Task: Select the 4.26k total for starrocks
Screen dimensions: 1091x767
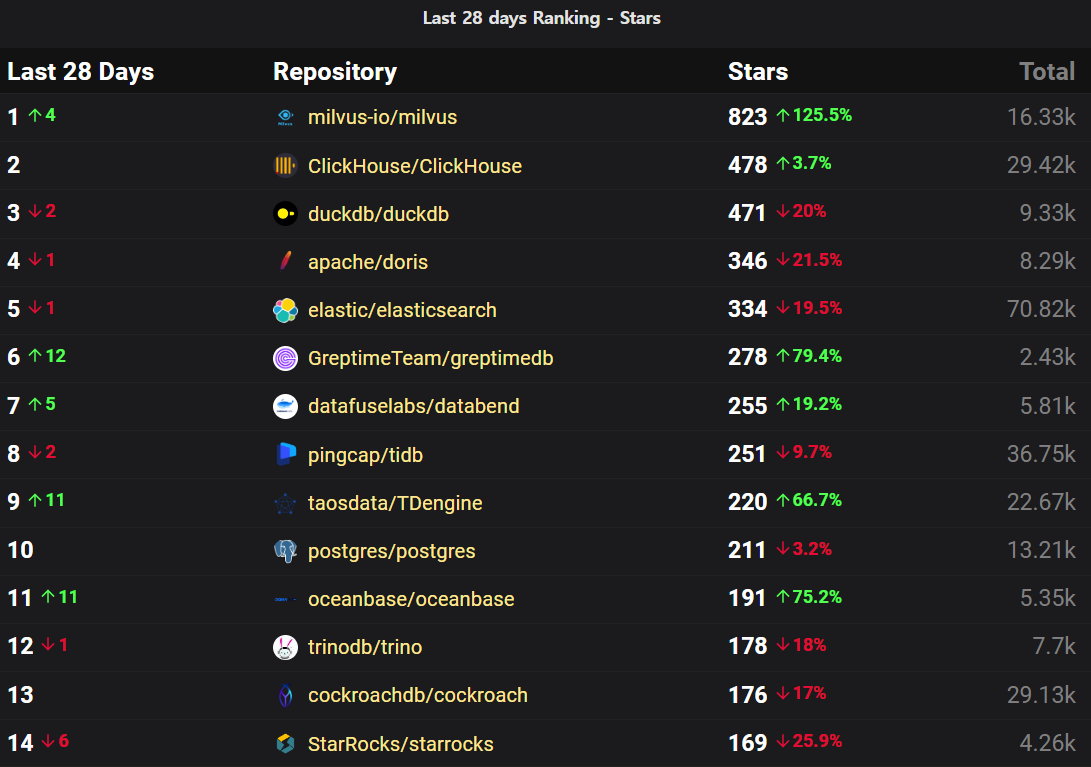Action: tap(1047, 743)
